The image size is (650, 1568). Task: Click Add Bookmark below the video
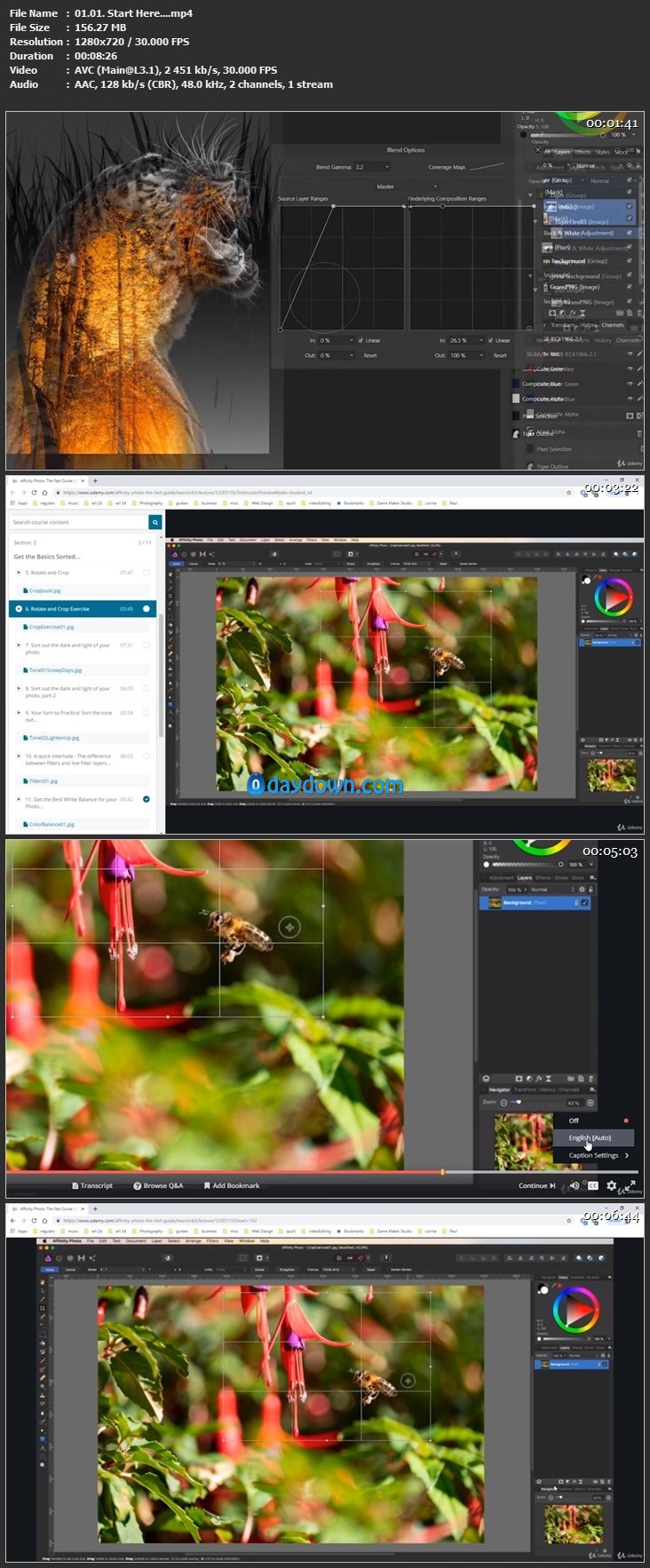pyautogui.click(x=231, y=1185)
